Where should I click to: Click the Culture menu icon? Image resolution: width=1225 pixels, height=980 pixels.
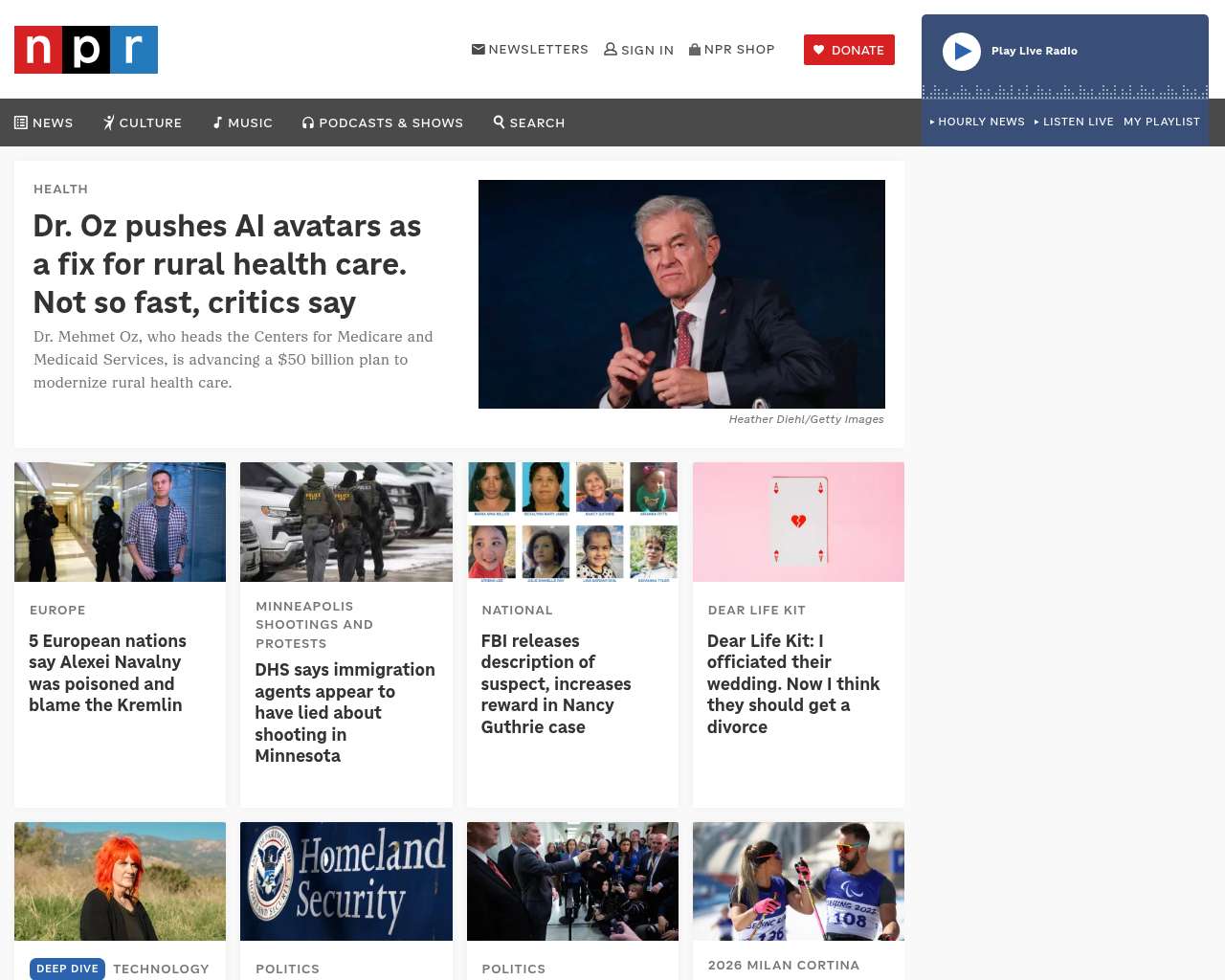click(x=109, y=122)
